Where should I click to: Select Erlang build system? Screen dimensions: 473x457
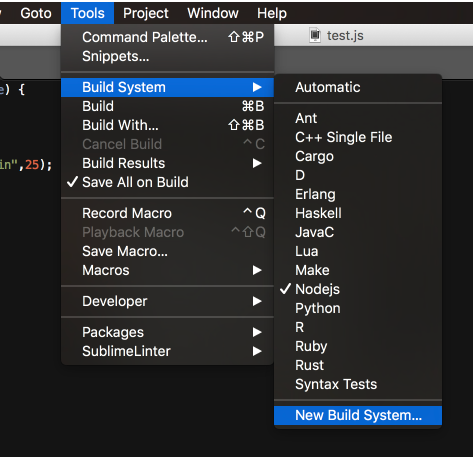pyautogui.click(x=358, y=194)
